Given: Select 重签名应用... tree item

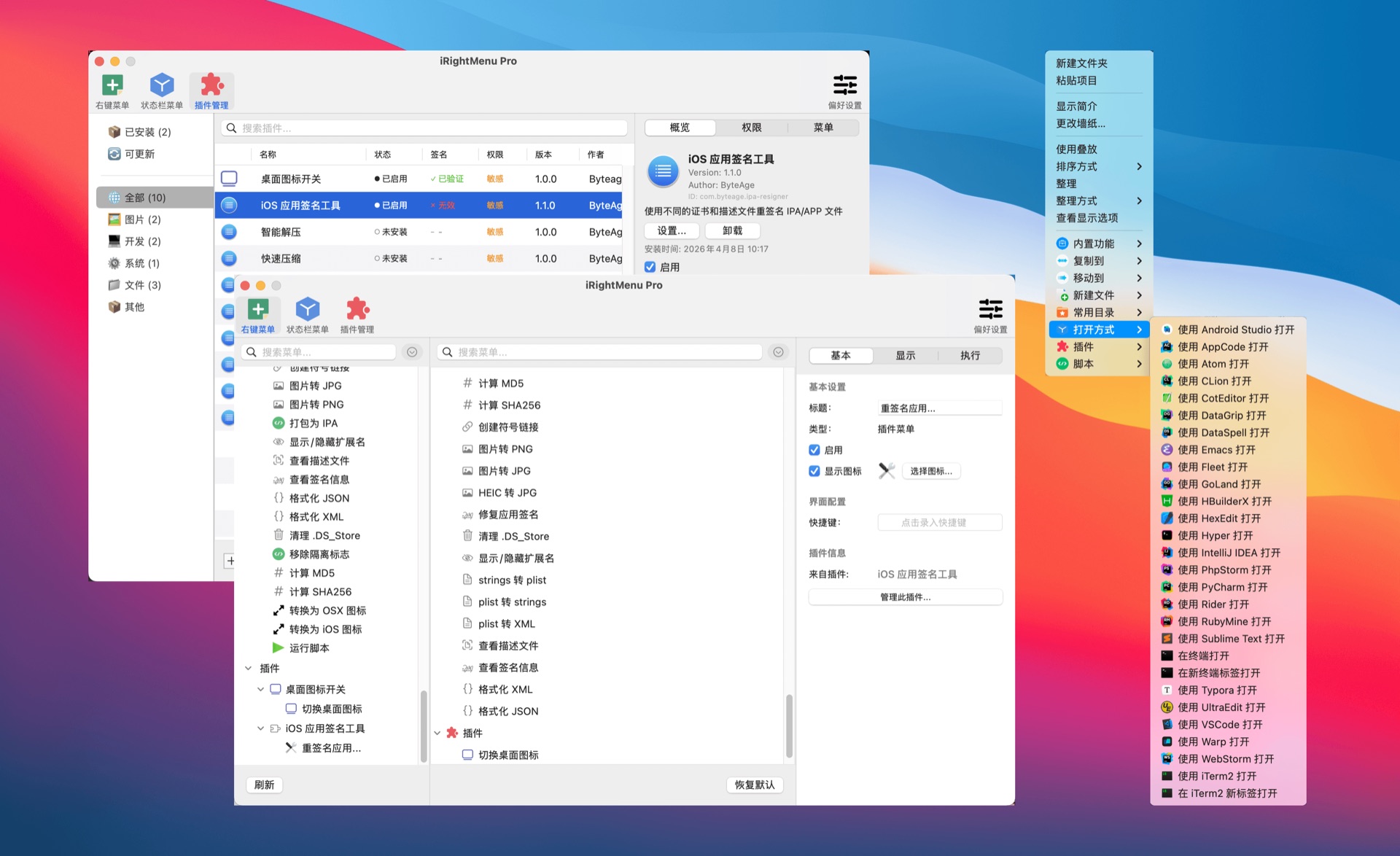Looking at the screenshot, I should pyautogui.click(x=323, y=748).
